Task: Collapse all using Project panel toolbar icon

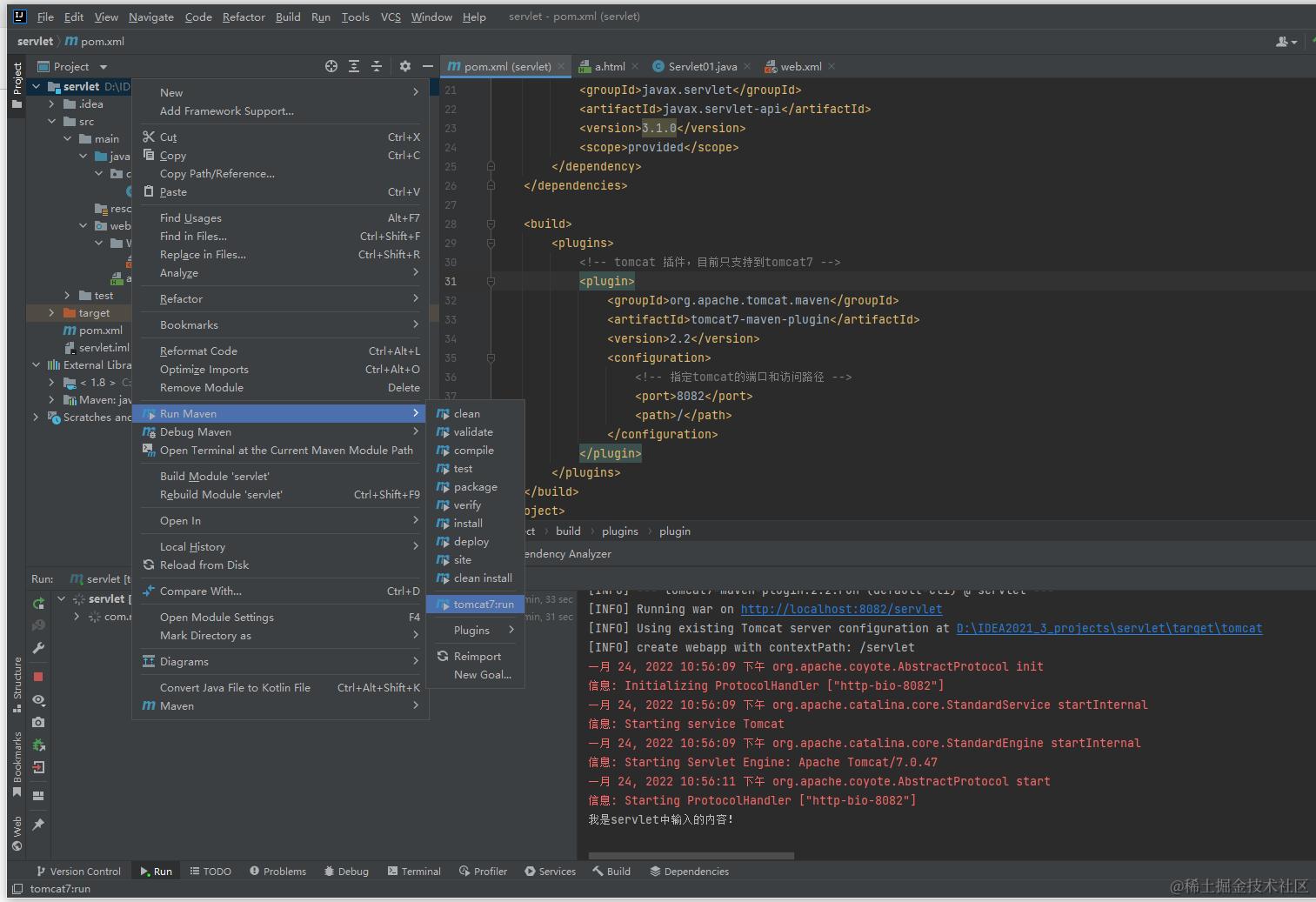Action: (x=377, y=66)
